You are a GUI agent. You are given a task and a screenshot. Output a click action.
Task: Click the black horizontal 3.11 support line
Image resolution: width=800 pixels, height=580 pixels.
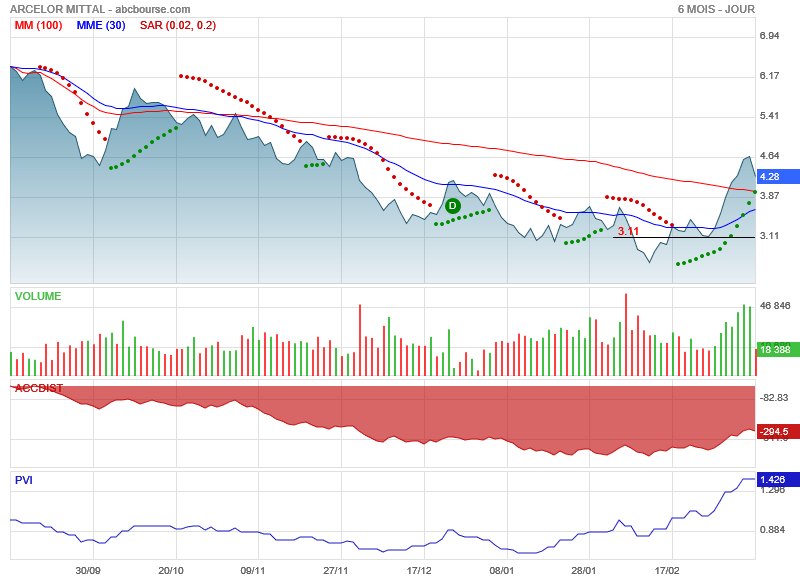click(x=684, y=237)
